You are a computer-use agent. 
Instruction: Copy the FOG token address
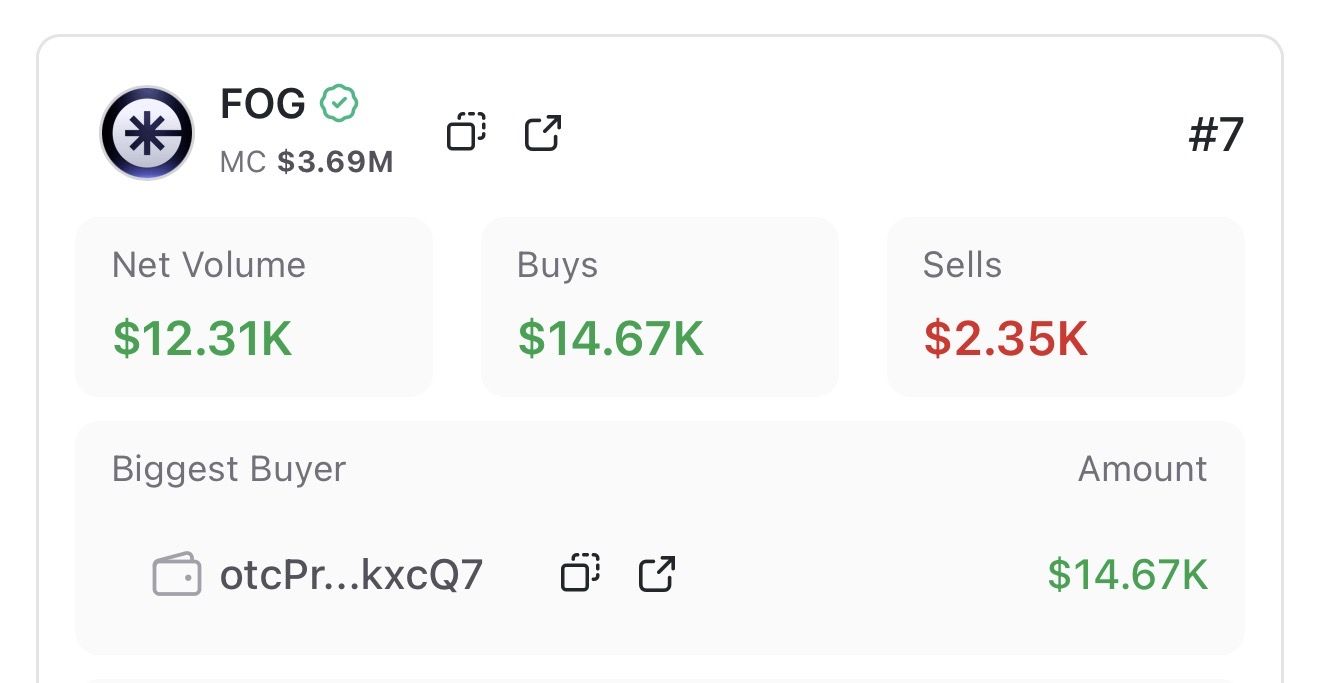click(x=466, y=132)
